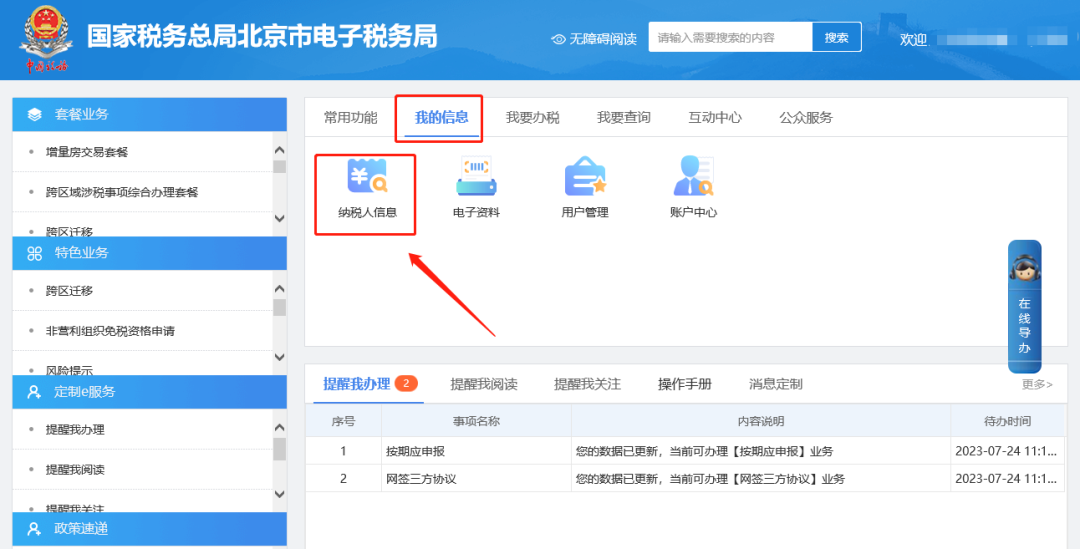Switch to the 我要办税 tab
The width and height of the screenshot is (1080, 549).
coord(532,117)
